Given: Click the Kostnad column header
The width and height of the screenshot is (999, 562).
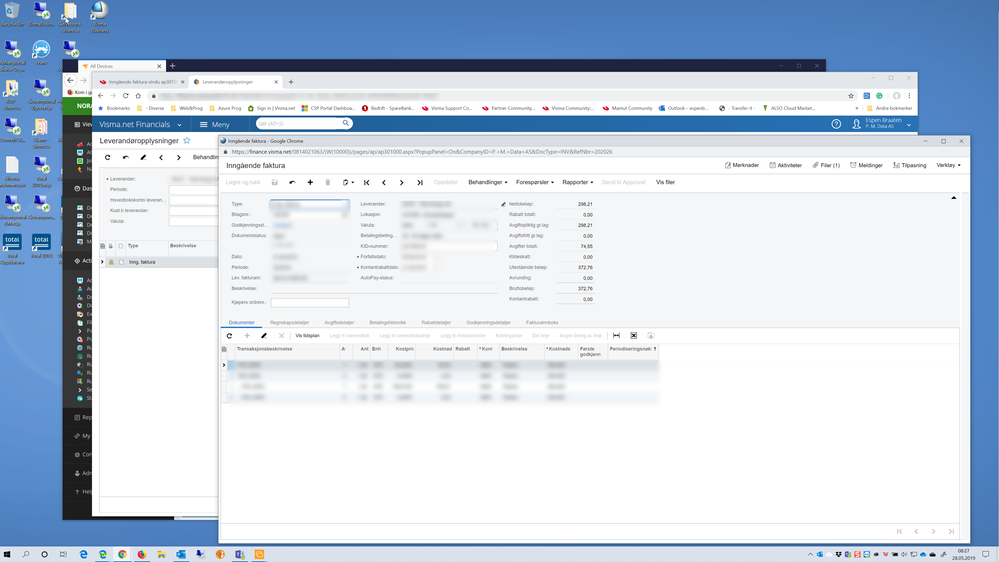Looking at the screenshot, I should (x=442, y=349).
